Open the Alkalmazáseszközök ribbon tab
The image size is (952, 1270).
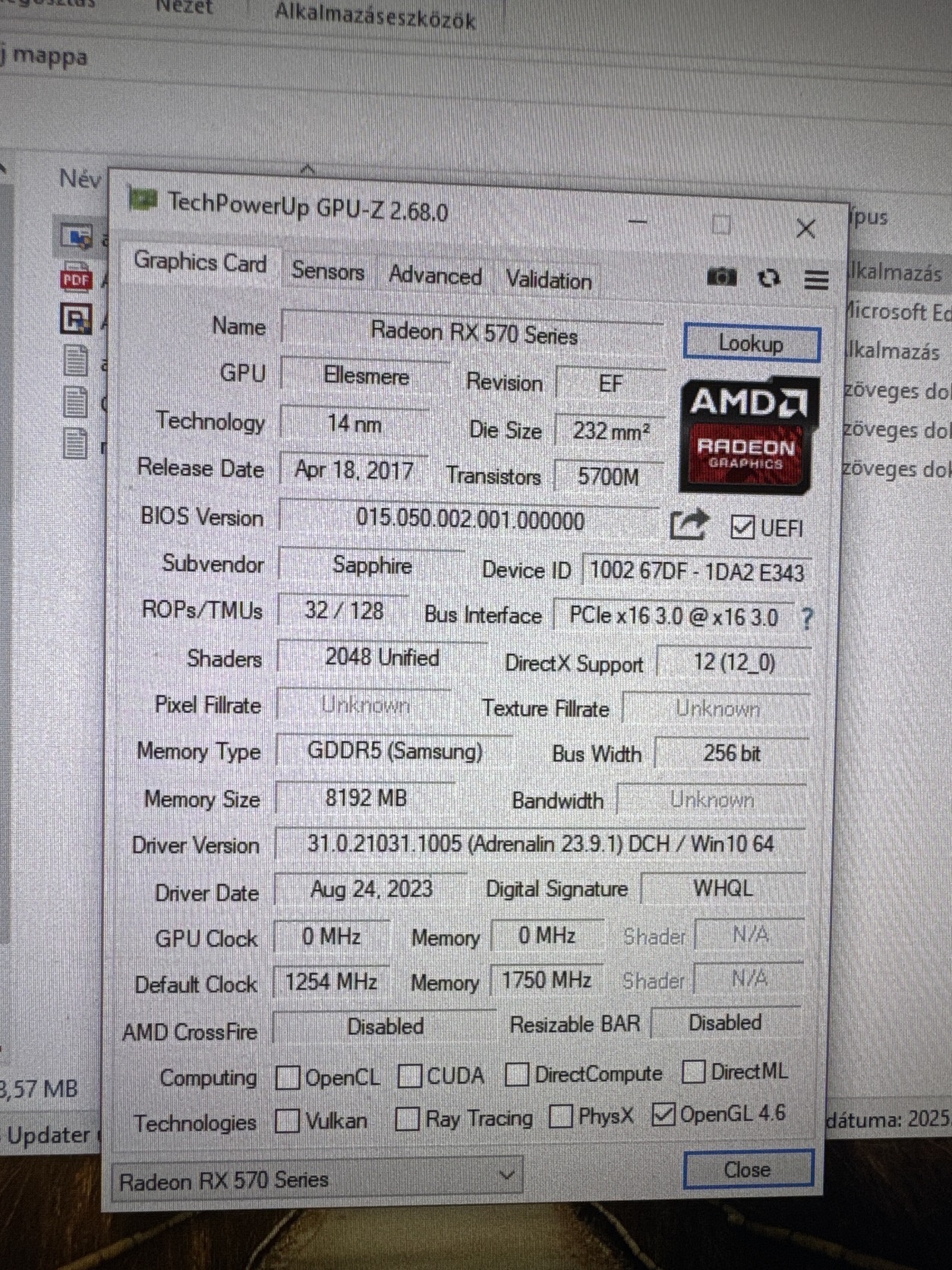(375, 15)
